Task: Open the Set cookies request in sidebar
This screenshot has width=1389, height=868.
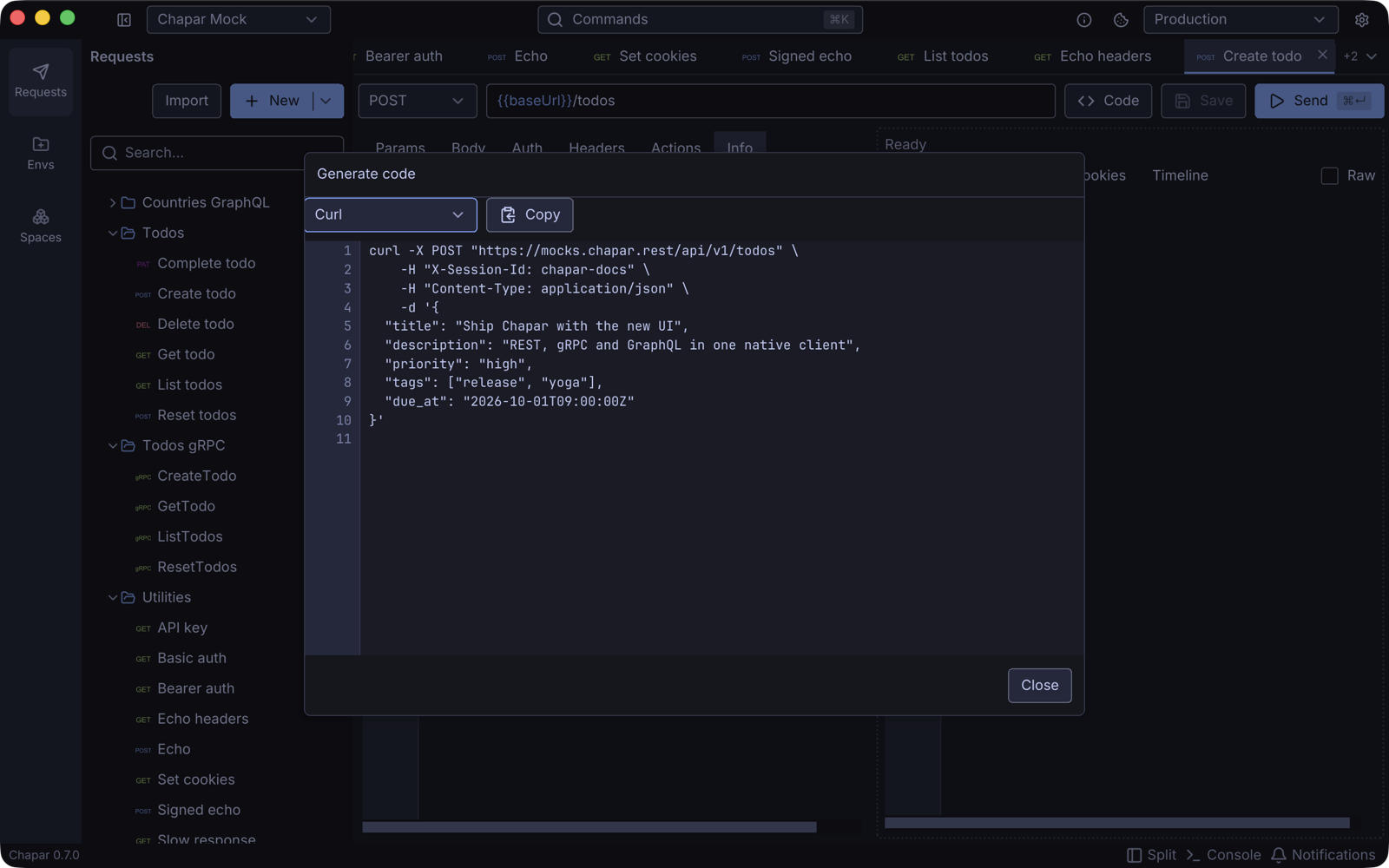Action: point(196,779)
